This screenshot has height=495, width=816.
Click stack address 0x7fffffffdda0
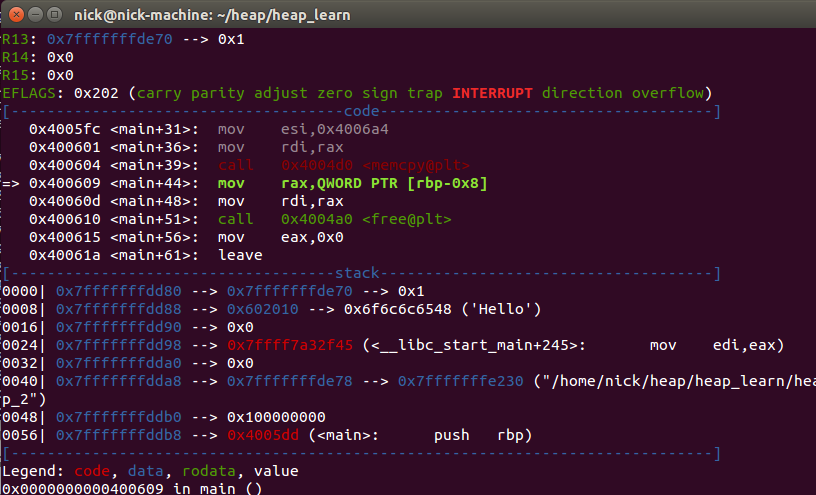[119, 363]
